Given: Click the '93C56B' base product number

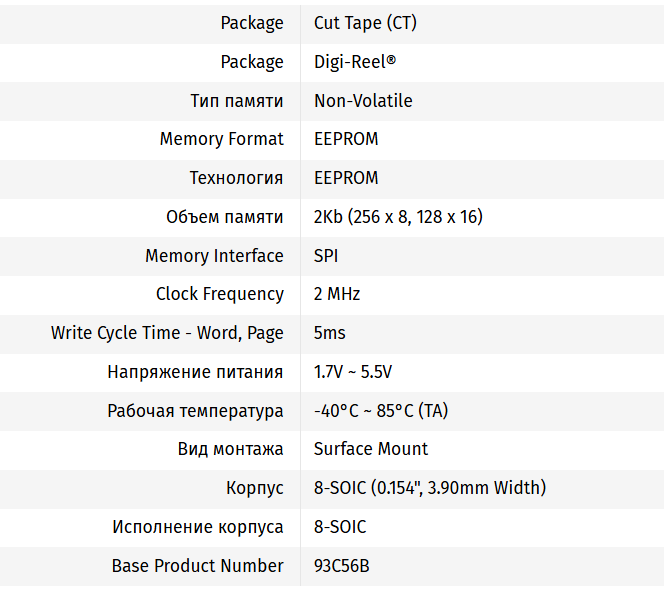Looking at the screenshot, I should (342, 566).
